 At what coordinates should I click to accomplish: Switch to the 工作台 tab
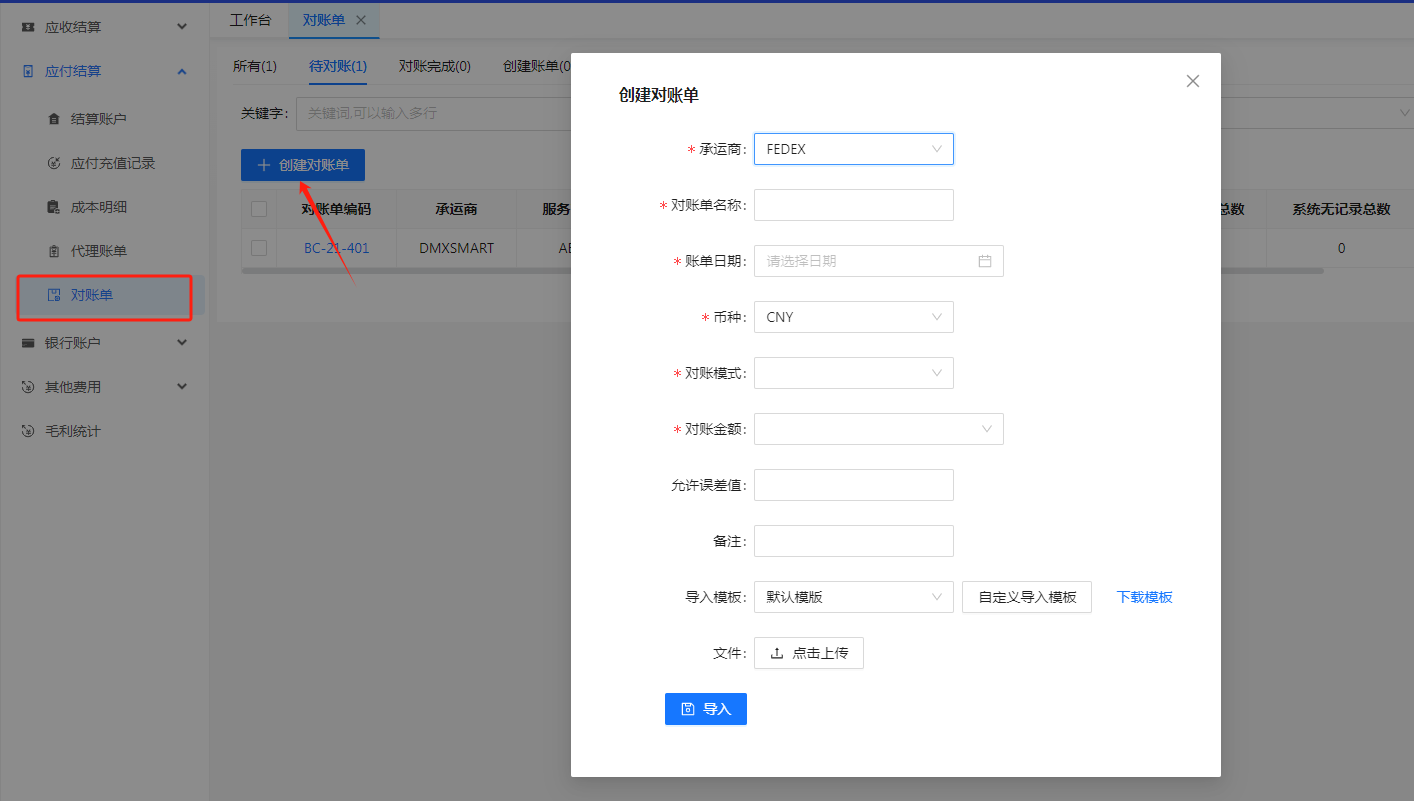click(250, 20)
